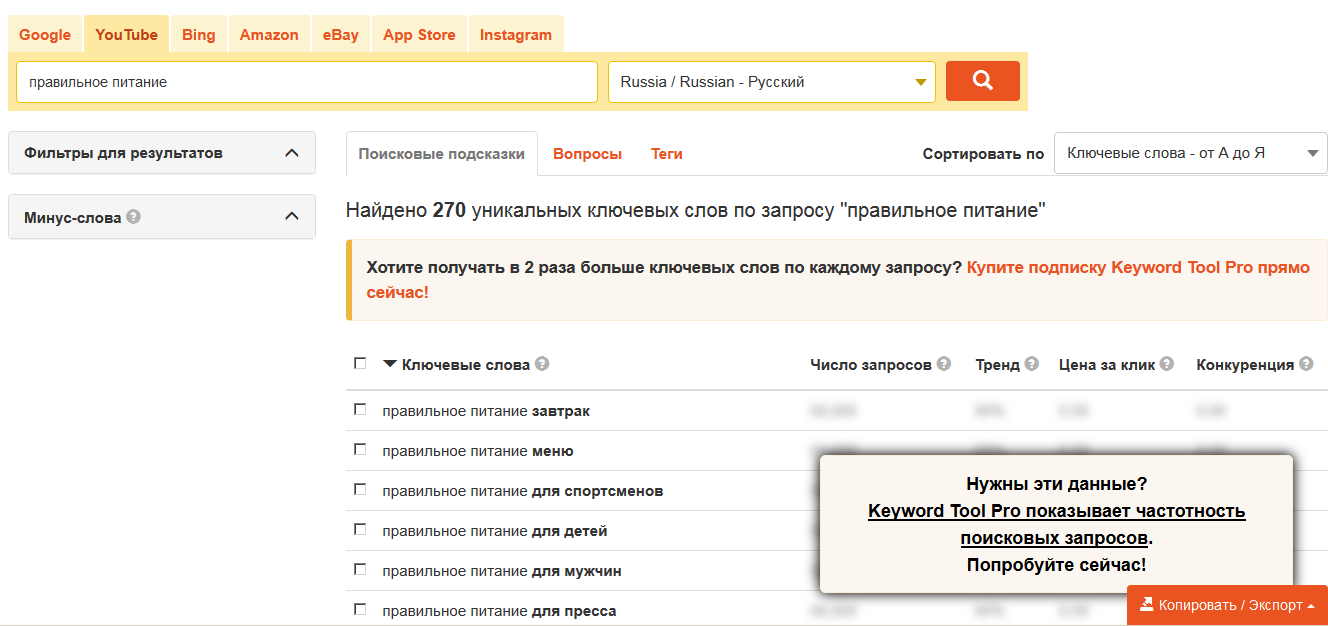Check the box for правильное питание завтрак
1328x626 pixels.
coord(360,410)
